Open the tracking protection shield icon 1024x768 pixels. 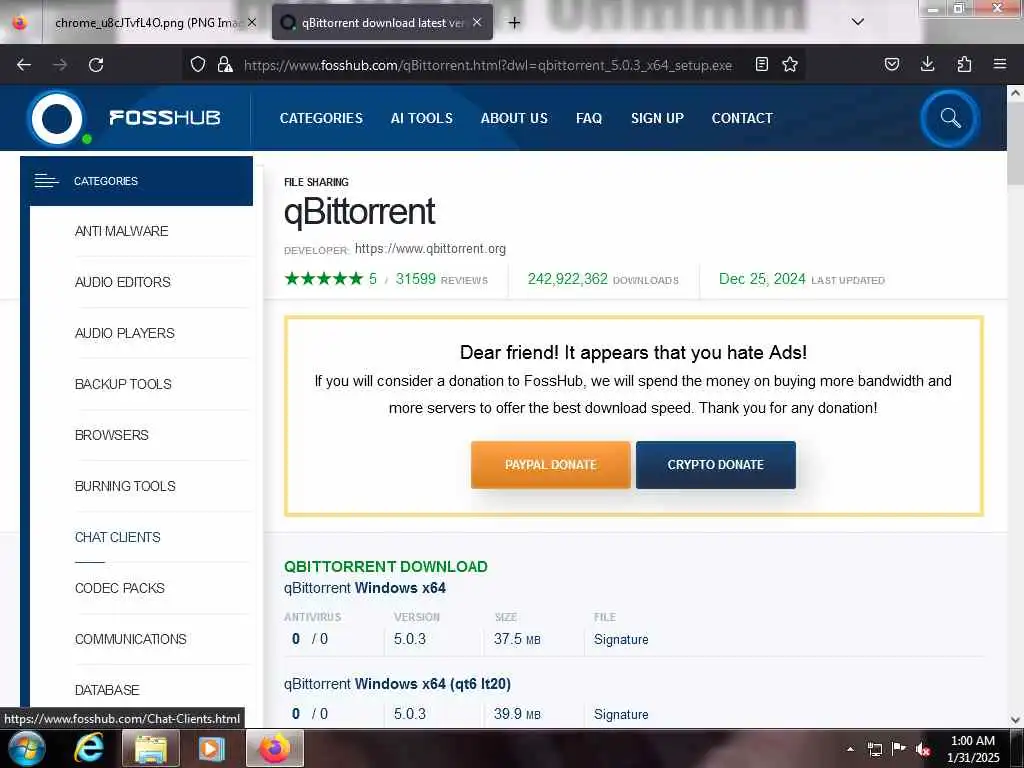pyautogui.click(x=198, y=64)
